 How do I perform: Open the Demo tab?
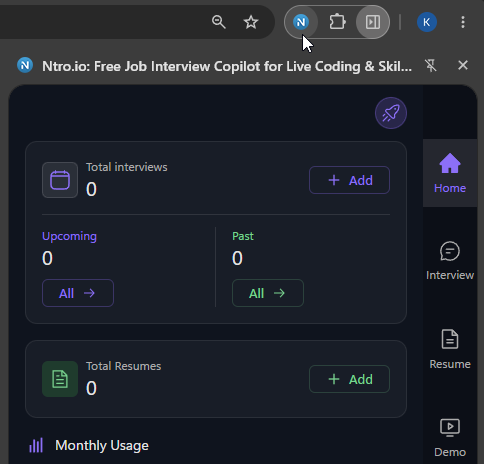point(450,438)
